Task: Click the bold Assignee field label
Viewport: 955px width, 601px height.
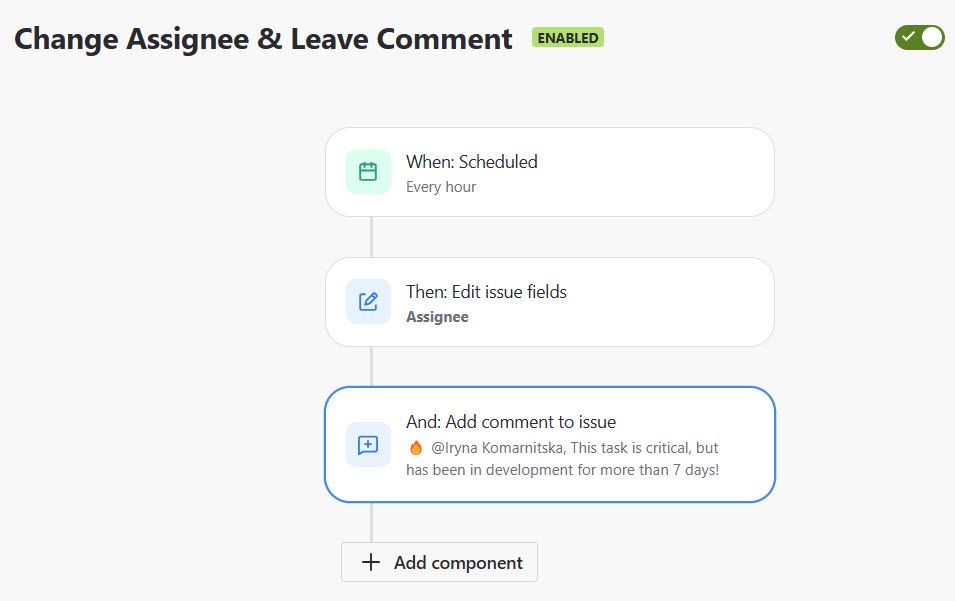Action: (x=437, y=317)
